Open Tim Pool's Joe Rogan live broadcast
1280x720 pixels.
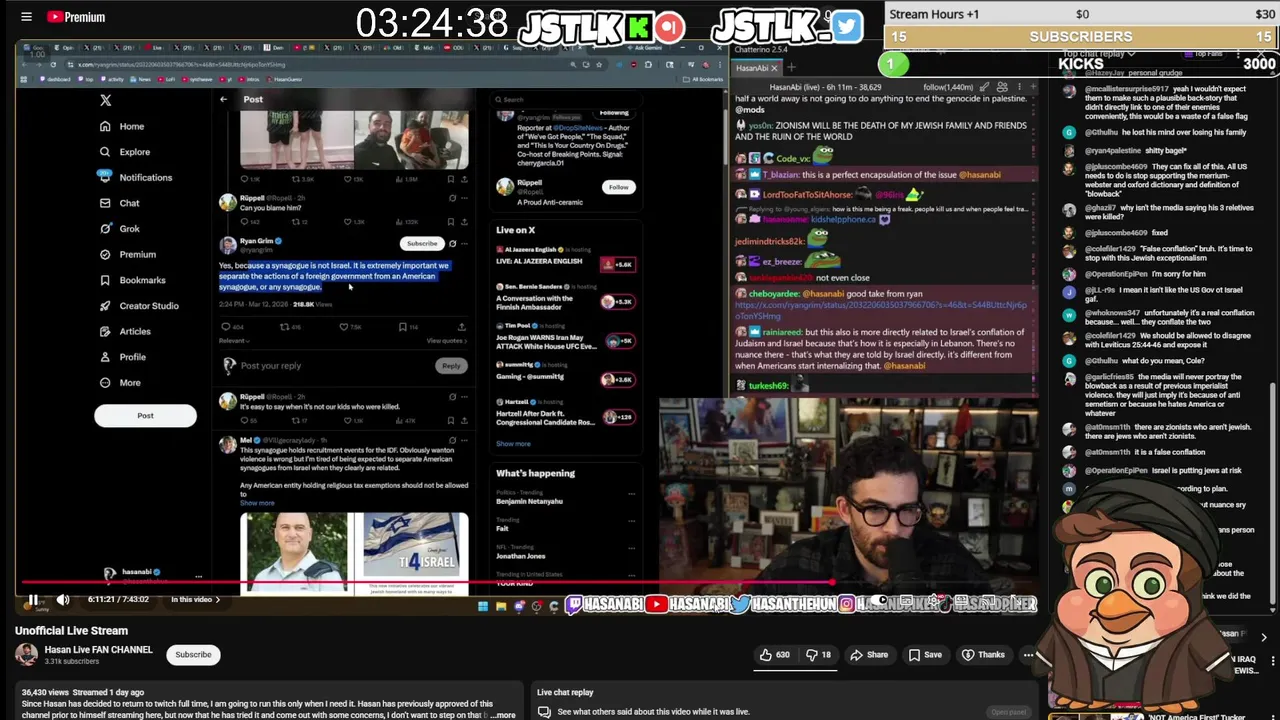(x=566, y=341)
